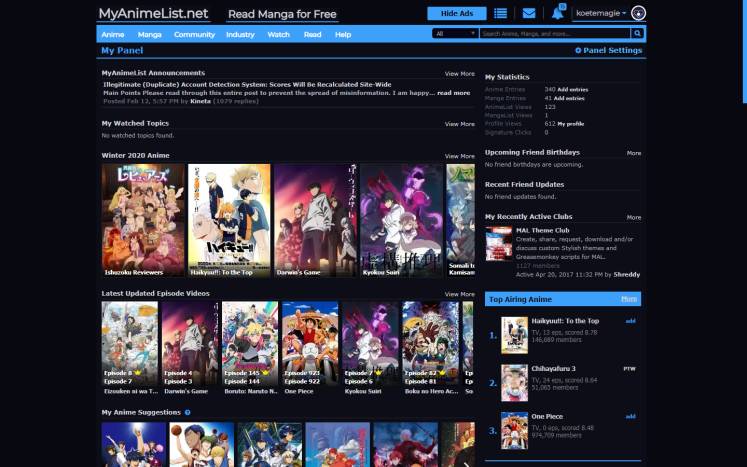Viewport: 747px width, 467px height.
Task: Open the list icon in header
Action: pos(500,13)
